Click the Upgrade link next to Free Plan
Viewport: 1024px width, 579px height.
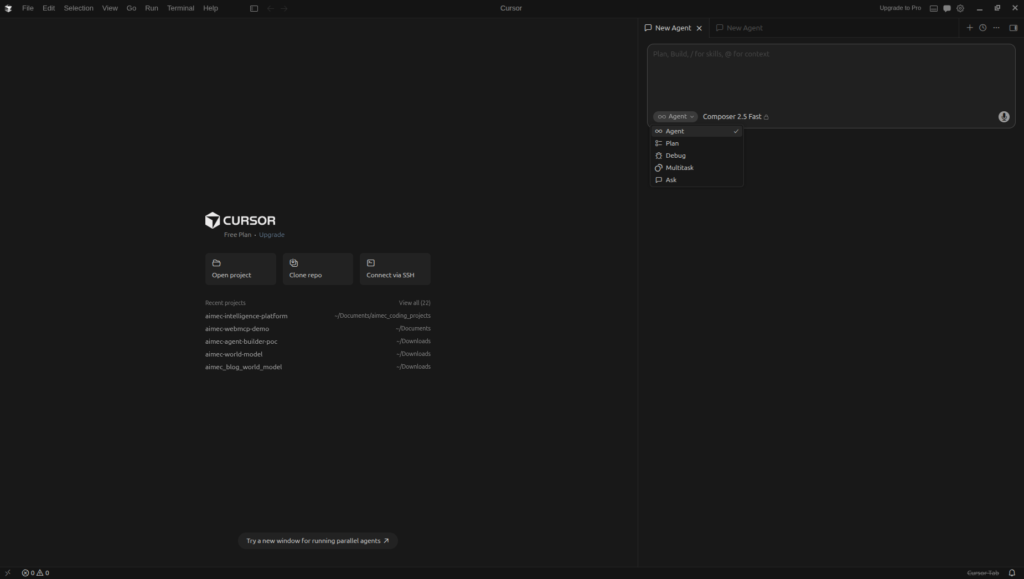272,235
